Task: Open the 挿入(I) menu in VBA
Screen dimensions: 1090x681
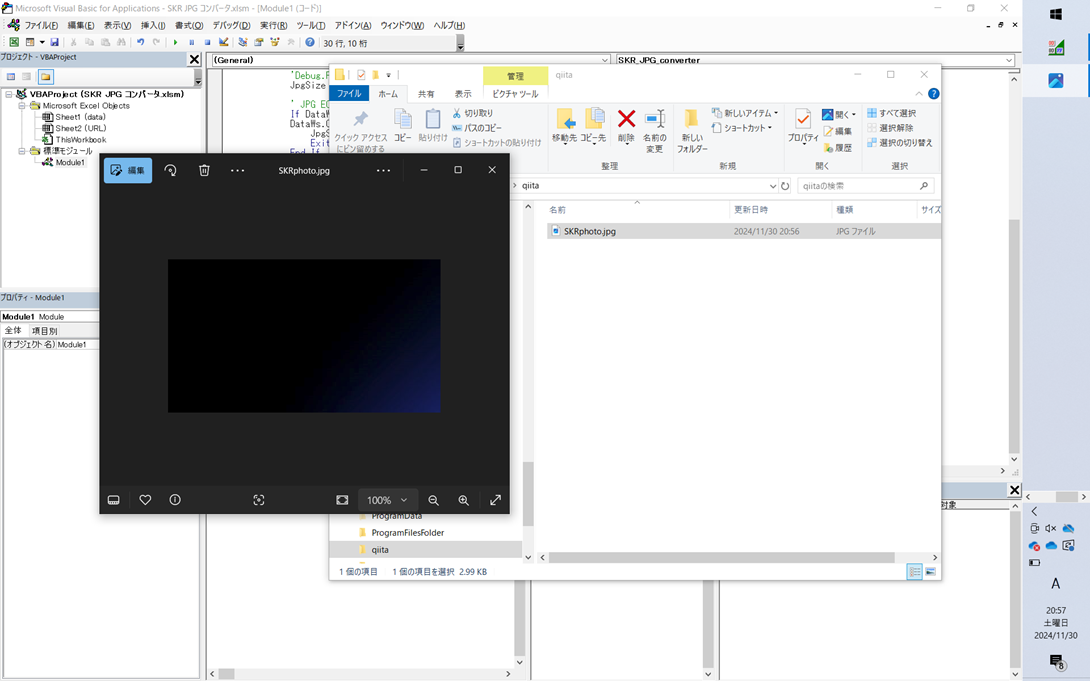Action: tap(153, 25)
